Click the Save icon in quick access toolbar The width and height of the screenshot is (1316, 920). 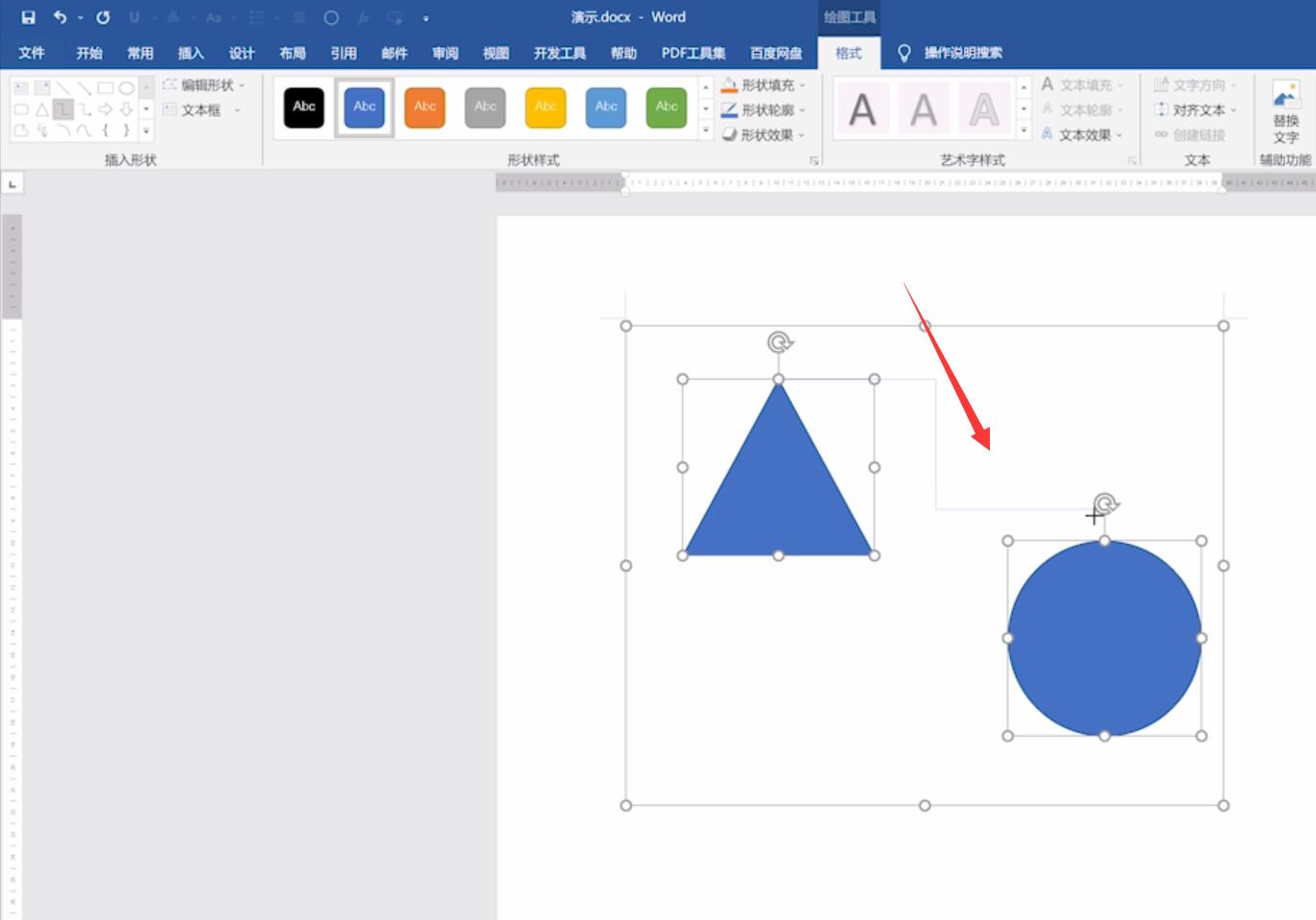pos(28,17)
